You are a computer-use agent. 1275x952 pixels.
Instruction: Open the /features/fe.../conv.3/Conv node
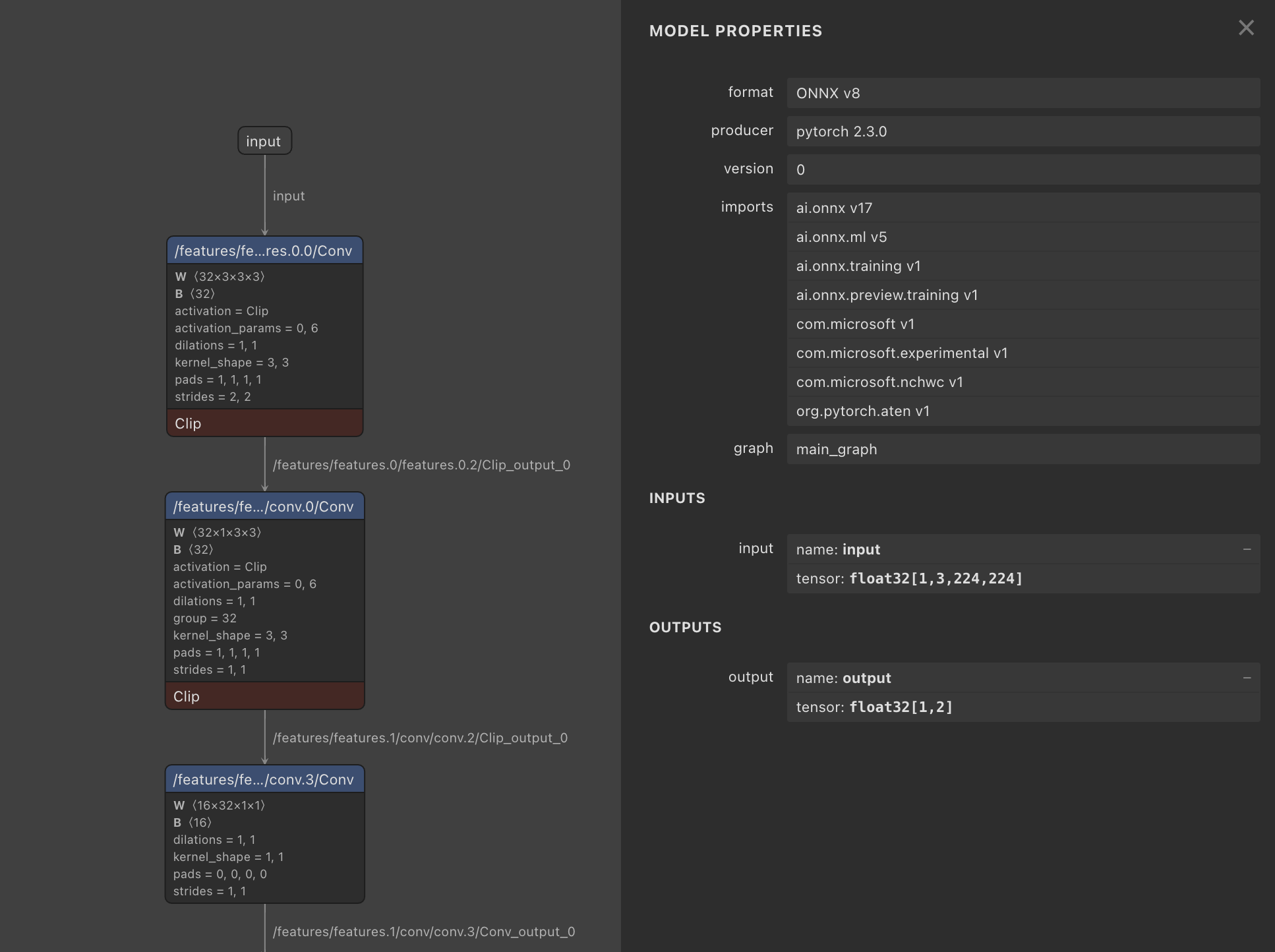264,779
